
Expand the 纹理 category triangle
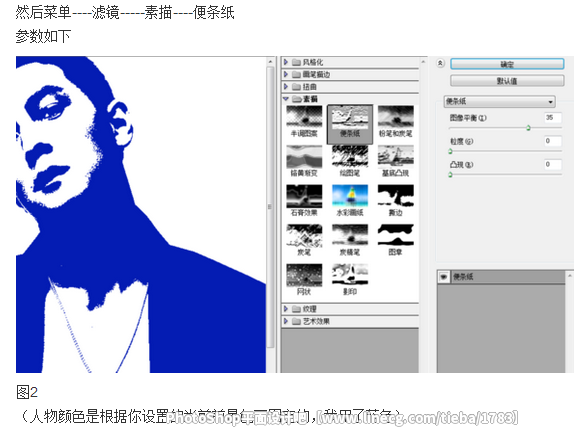click(286, 309)
